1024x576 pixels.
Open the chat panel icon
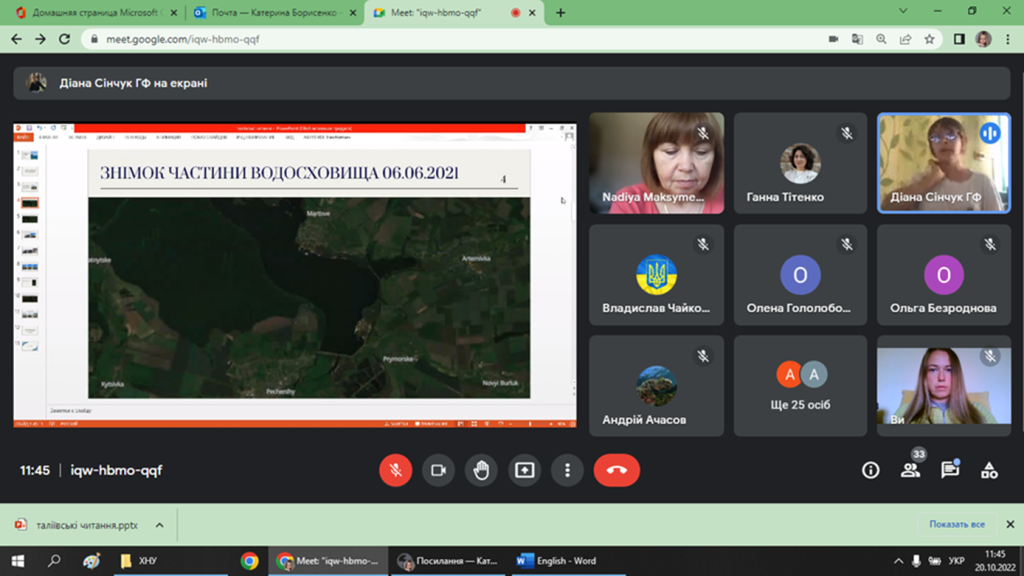pos(950,470)
